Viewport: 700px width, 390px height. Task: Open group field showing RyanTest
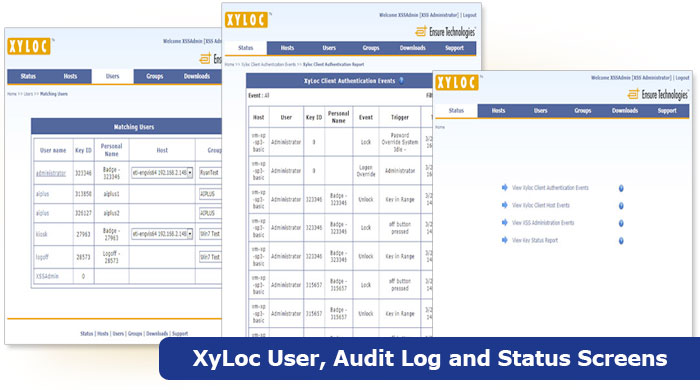click(x=210, y=172)
